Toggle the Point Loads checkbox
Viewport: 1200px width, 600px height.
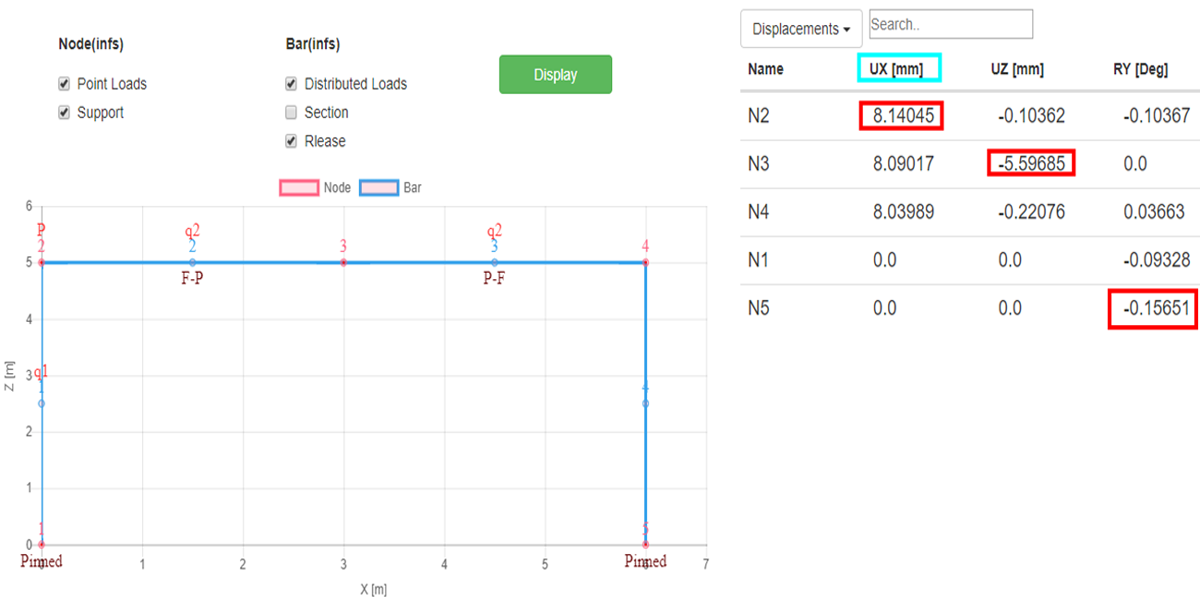65,84
